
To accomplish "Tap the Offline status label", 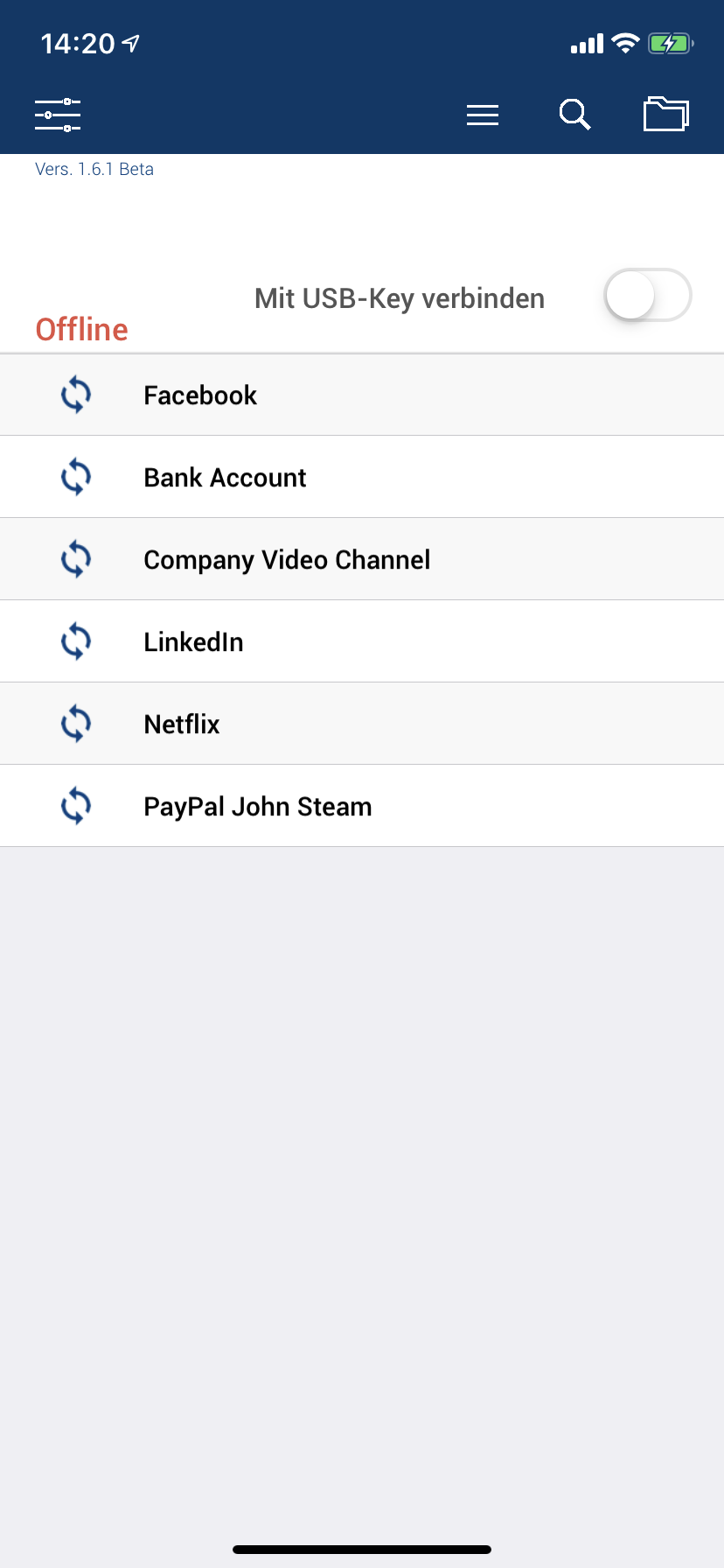I will (x=81, y=330).
